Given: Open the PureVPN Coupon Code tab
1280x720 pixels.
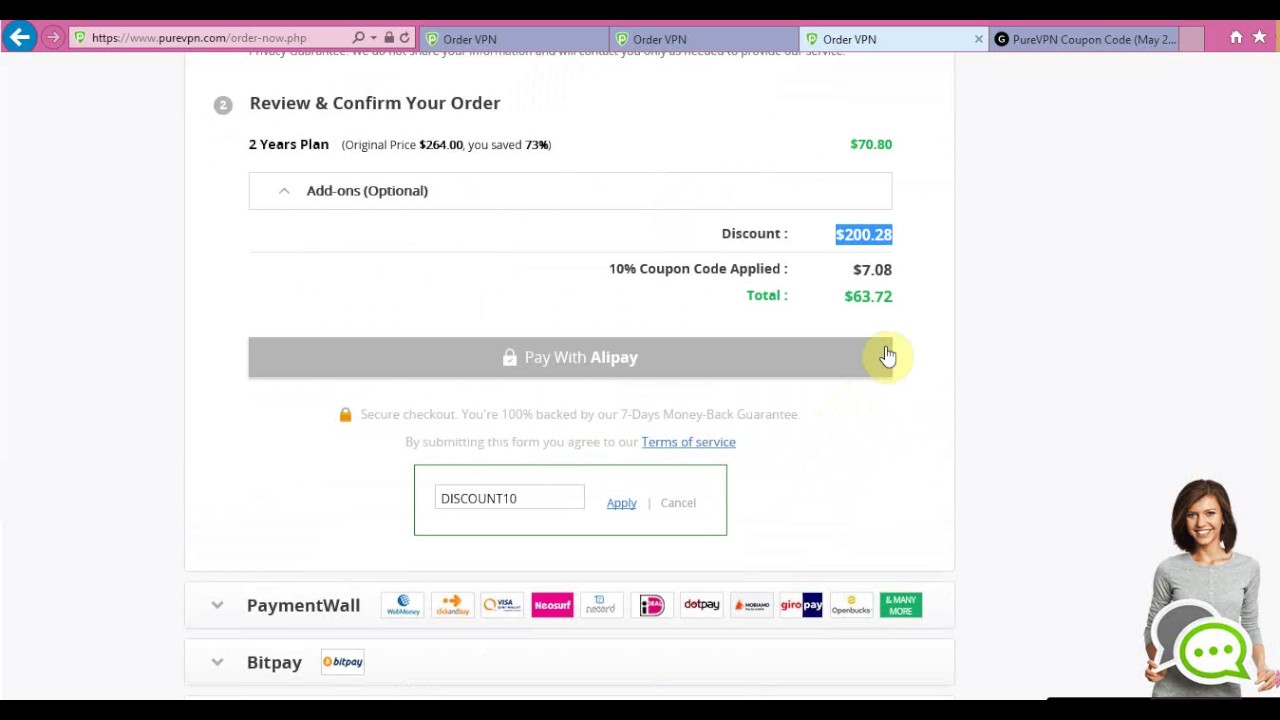Looking at the screenshot, I should click(1085, 39).
